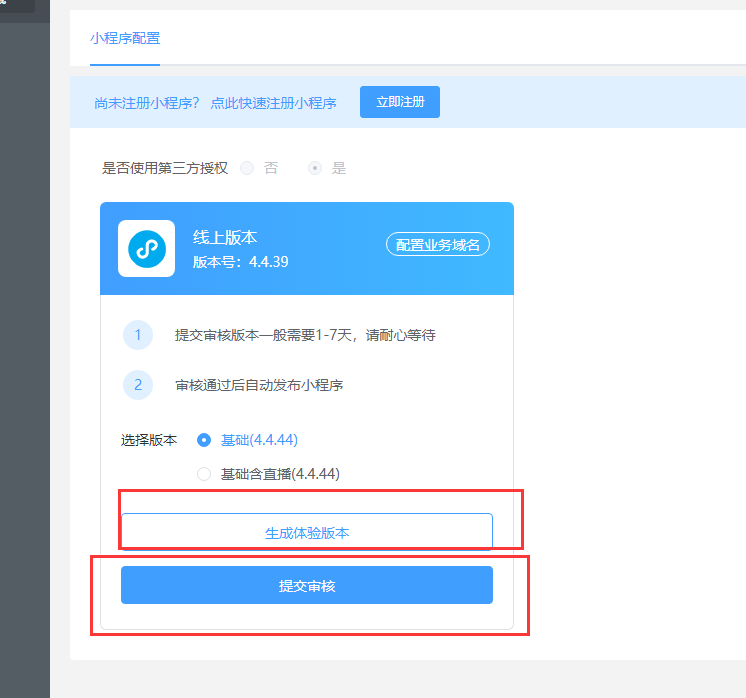The height and width of the screenshot is (698, 746).
Task: Select 否 for third-party authorization
Action: click(247, 168)
